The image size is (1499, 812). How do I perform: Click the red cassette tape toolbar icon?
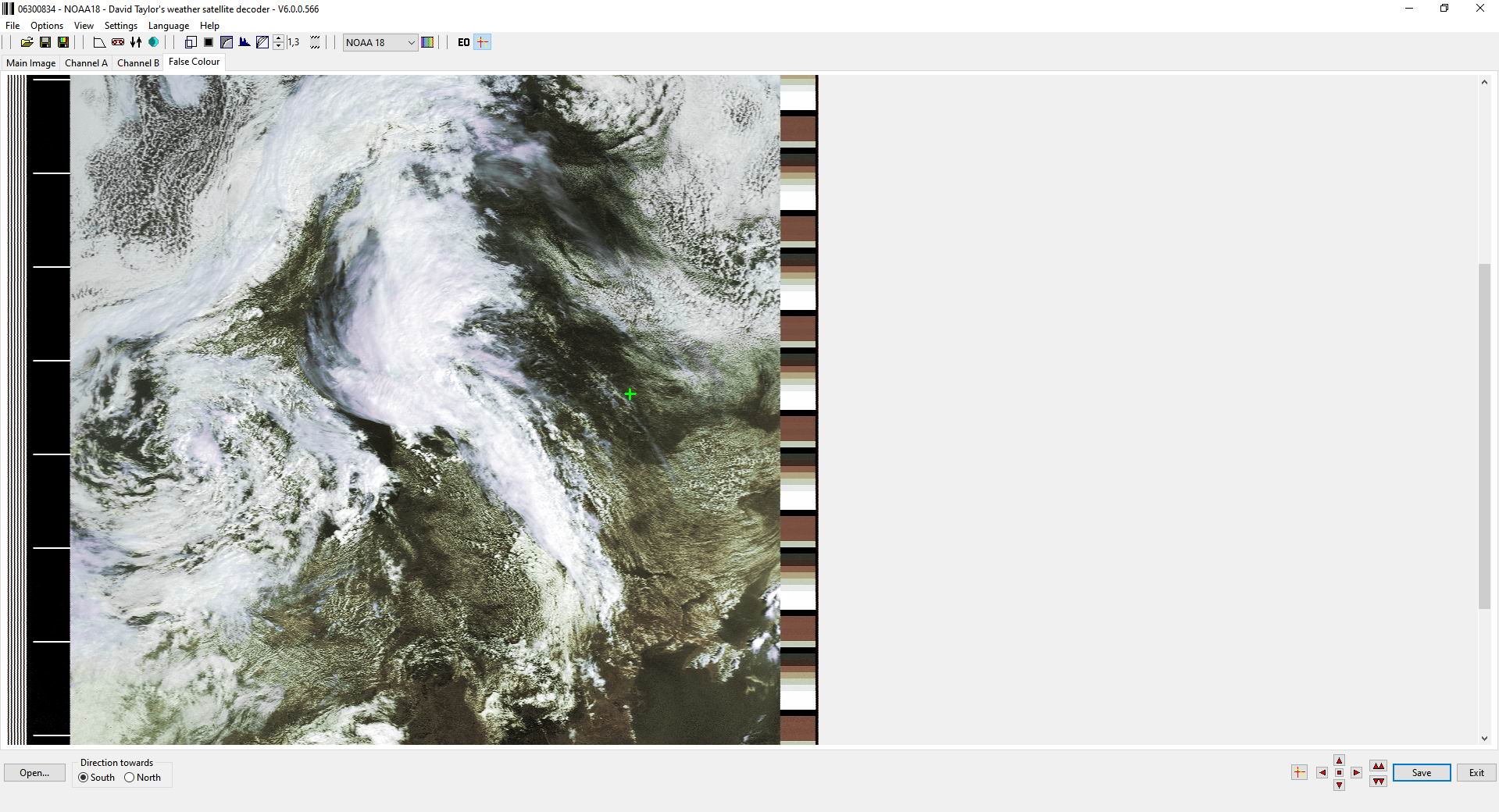tap(118, 42)
